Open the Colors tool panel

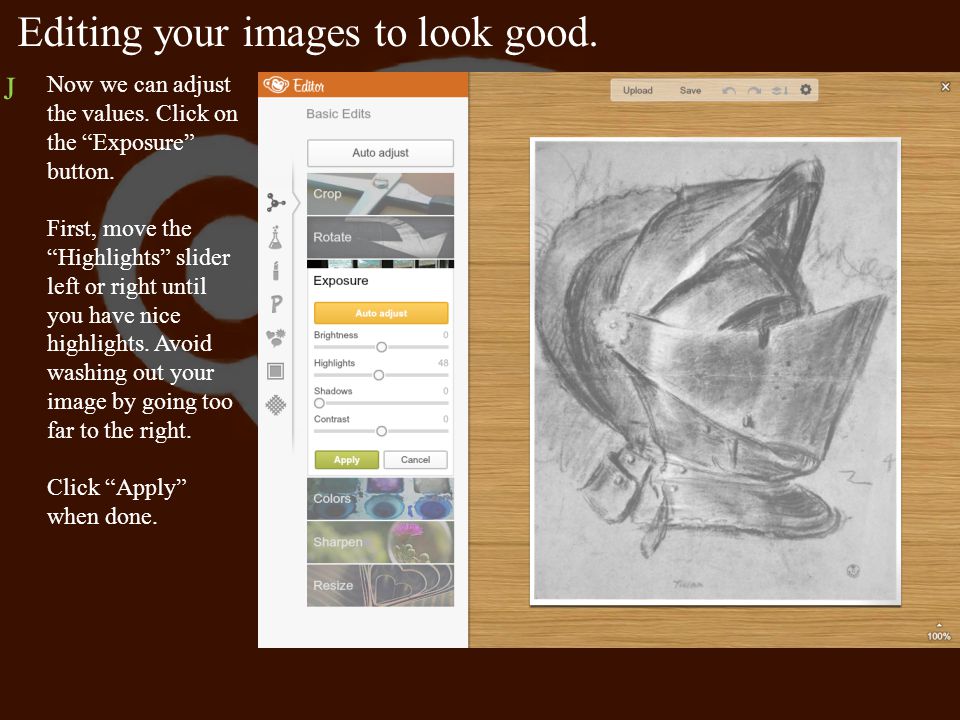[380, 498]
